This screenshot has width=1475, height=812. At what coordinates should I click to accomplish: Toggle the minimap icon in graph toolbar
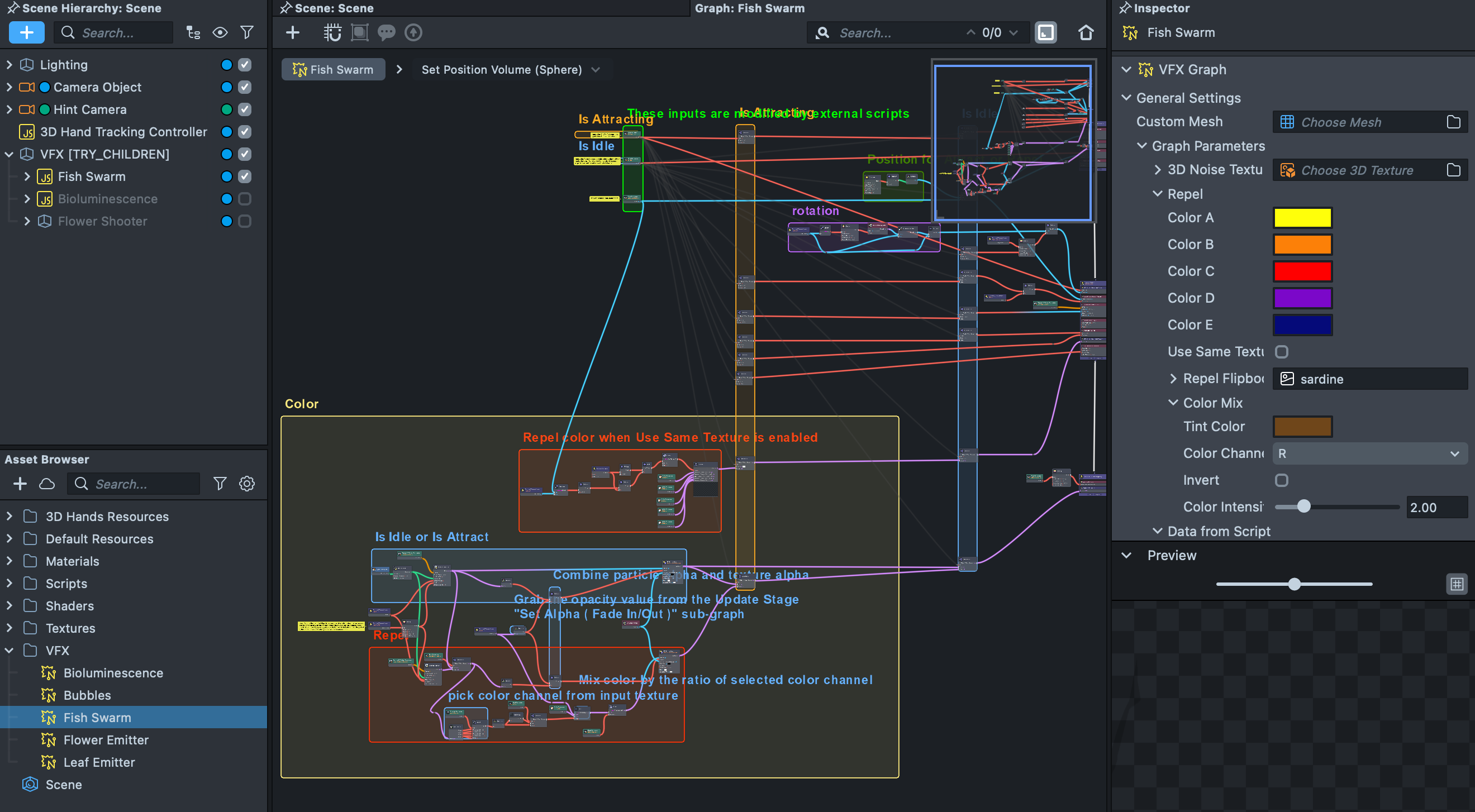tap(1045, 32)
